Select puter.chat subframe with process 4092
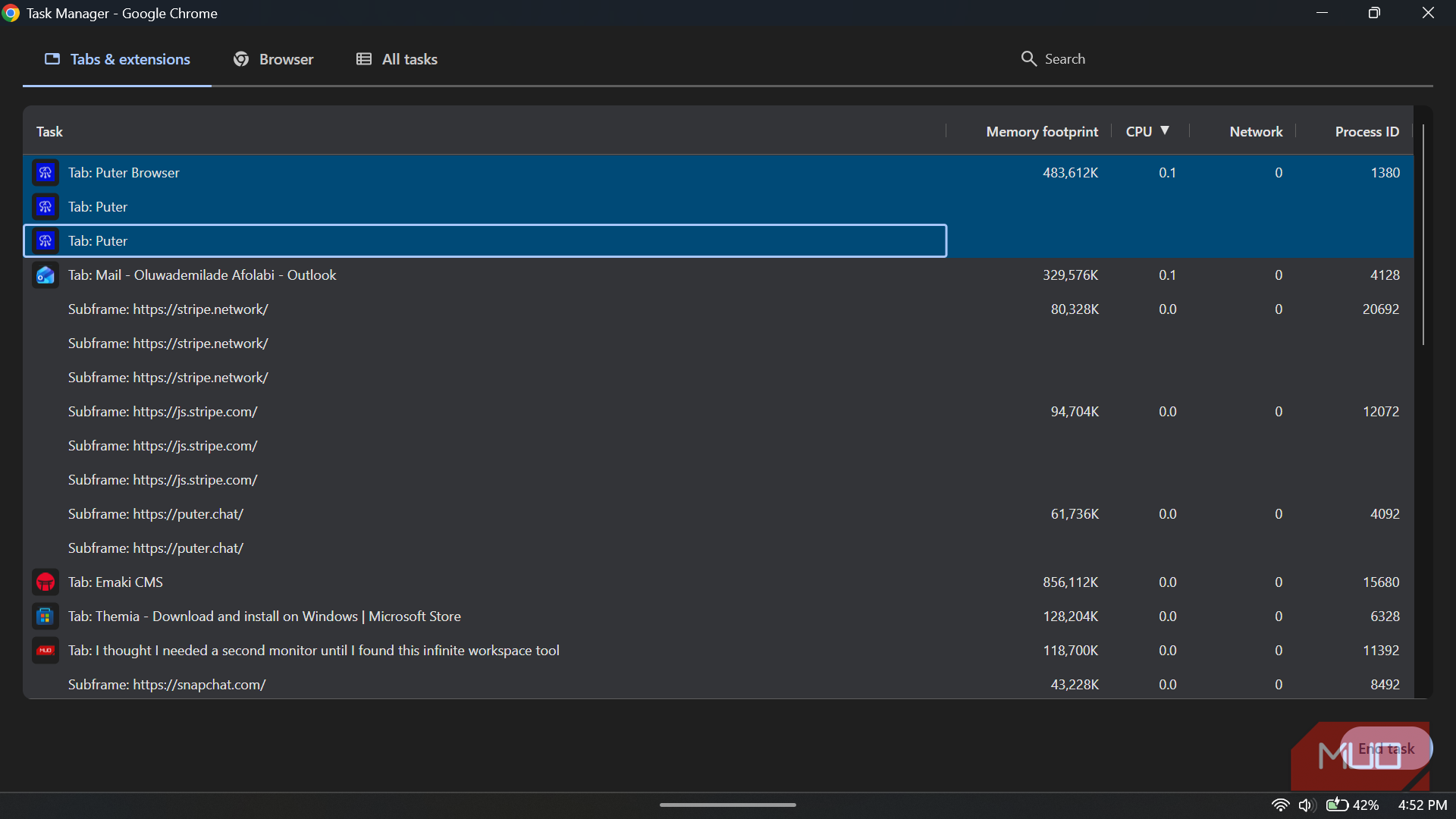Screen dimensions: 1456x819 [718, 514]
